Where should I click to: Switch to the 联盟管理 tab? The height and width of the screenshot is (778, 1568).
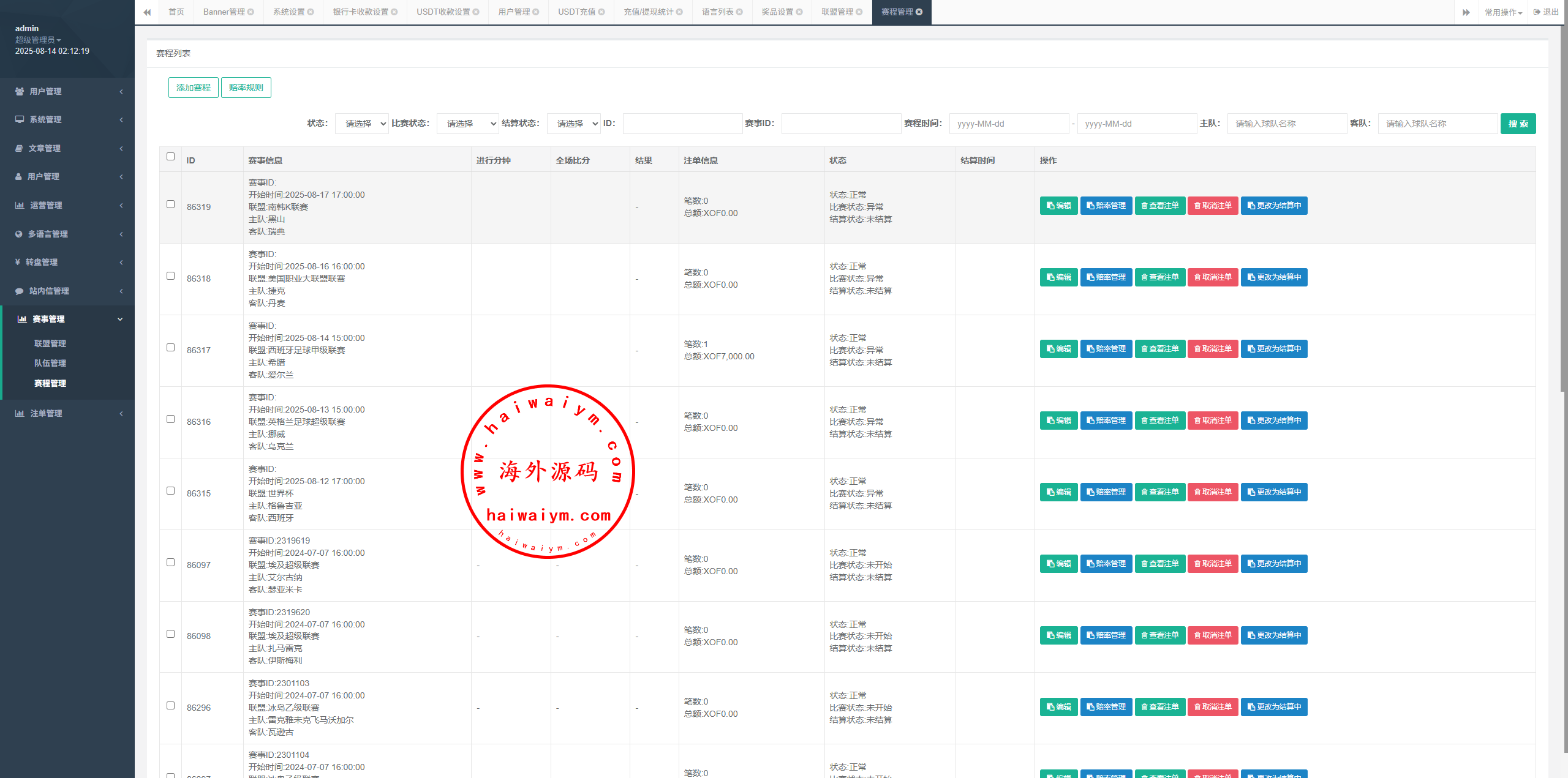click(x=837, y=12)
